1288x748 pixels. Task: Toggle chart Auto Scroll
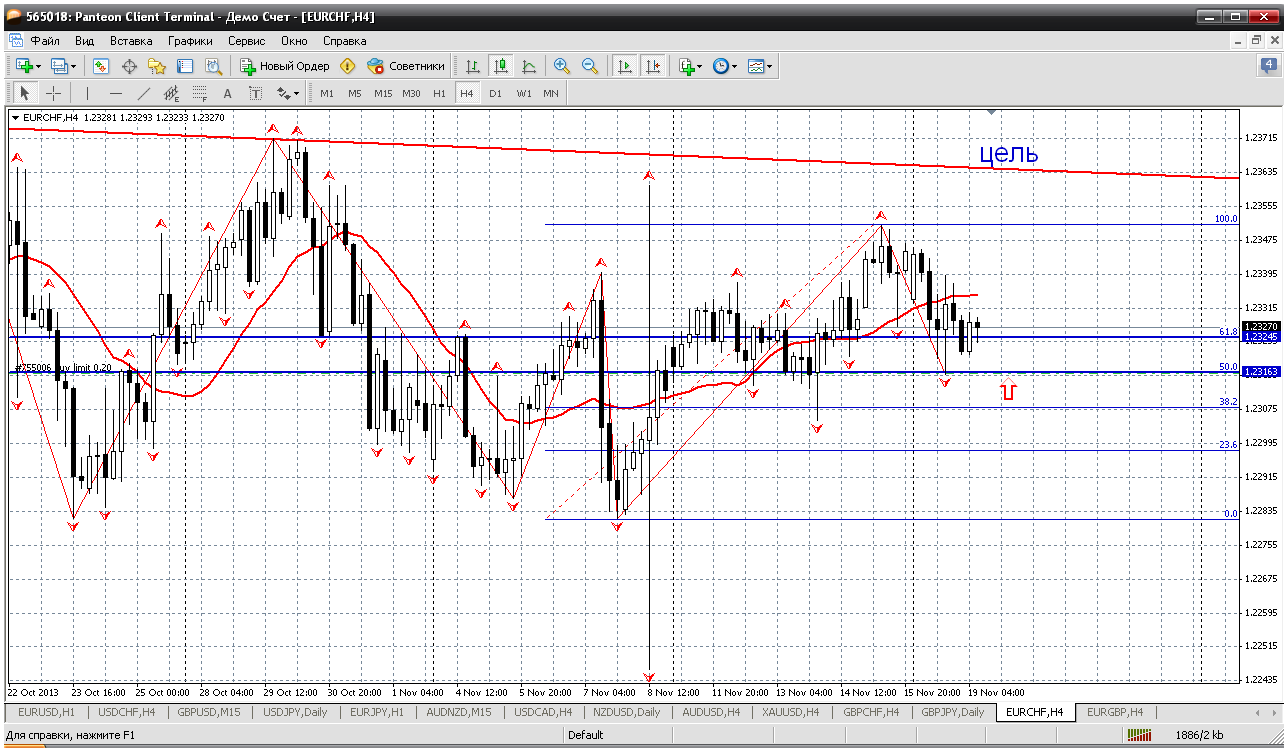[625, 66]
